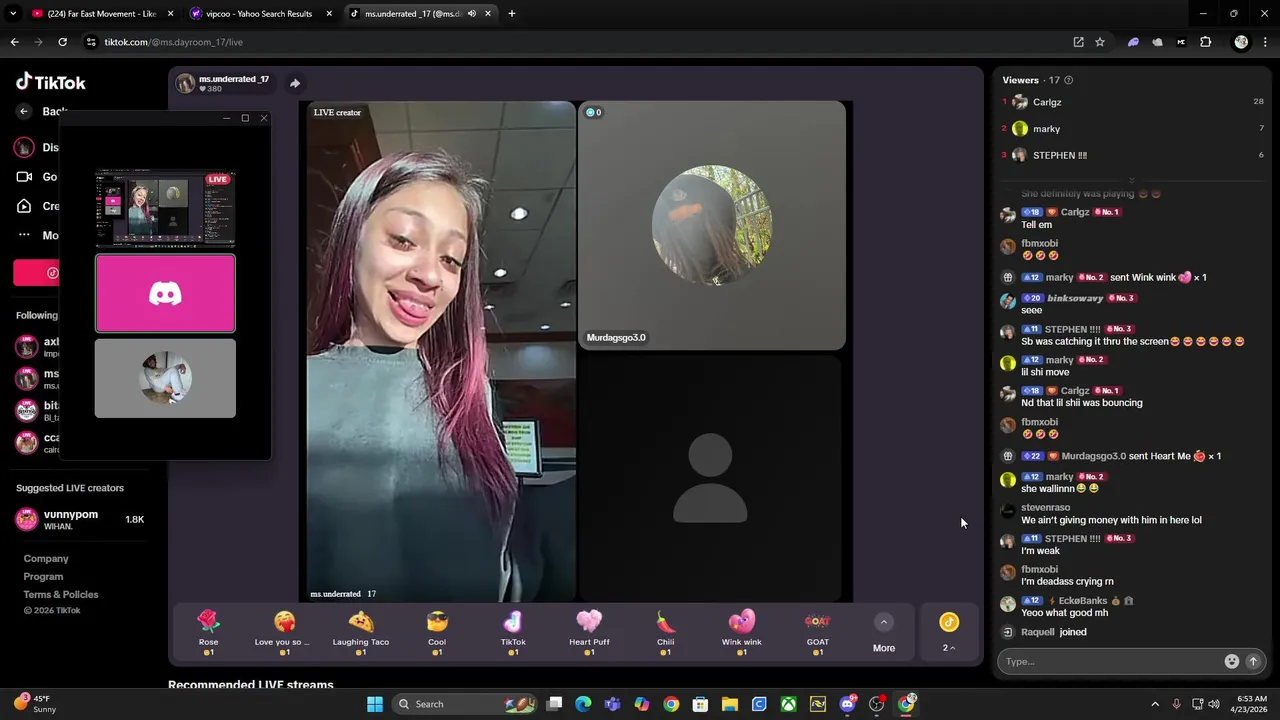Show hidden system tray icons
Viewport: 1280px width, 720px height.
[x=1155, y=704]
